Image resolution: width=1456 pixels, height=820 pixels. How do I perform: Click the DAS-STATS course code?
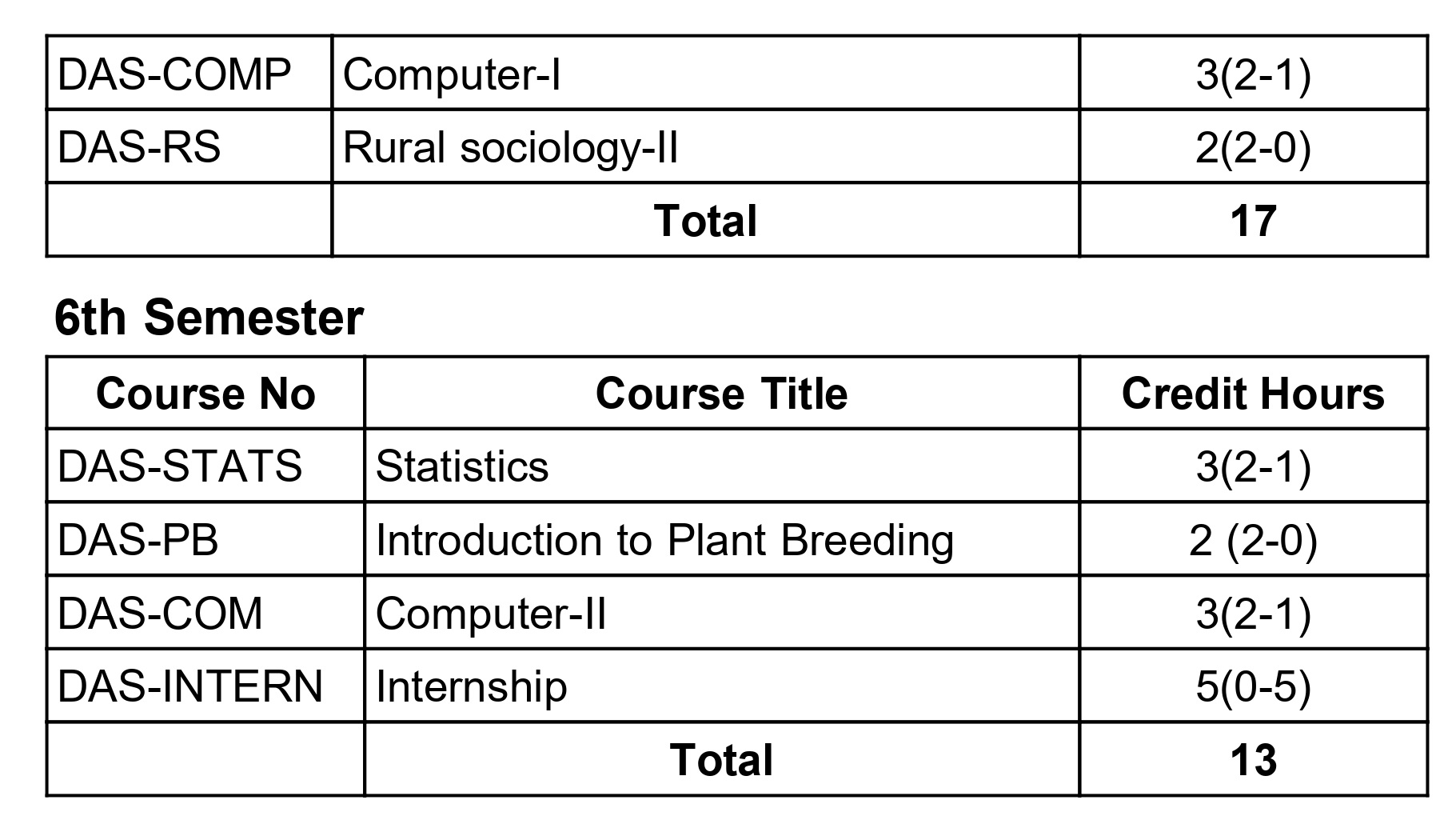[180, 466]
